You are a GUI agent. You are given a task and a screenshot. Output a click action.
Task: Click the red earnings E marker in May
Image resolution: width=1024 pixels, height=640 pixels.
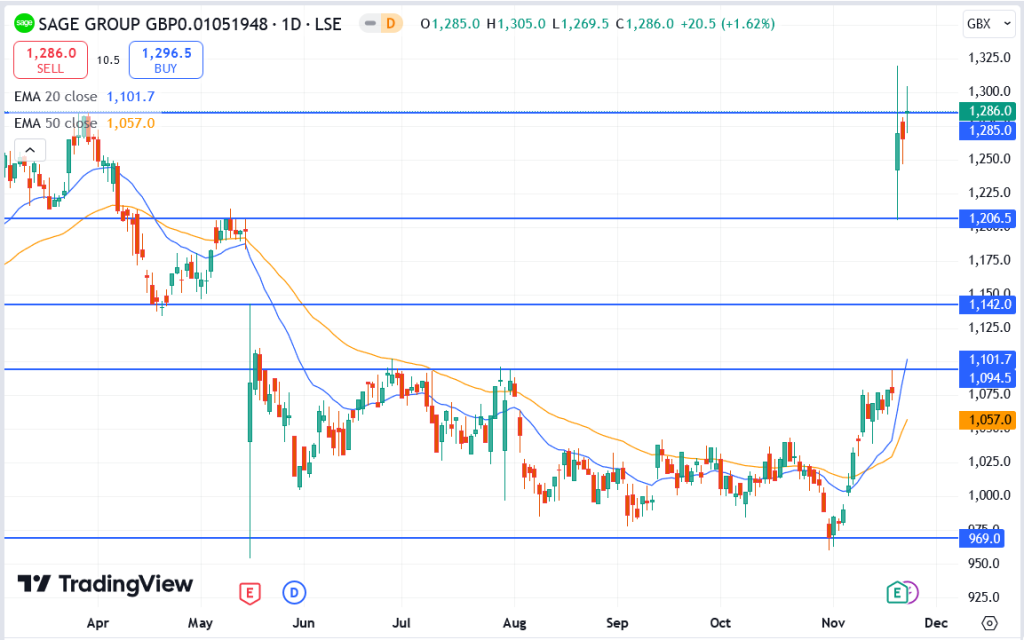click(249, 593)
